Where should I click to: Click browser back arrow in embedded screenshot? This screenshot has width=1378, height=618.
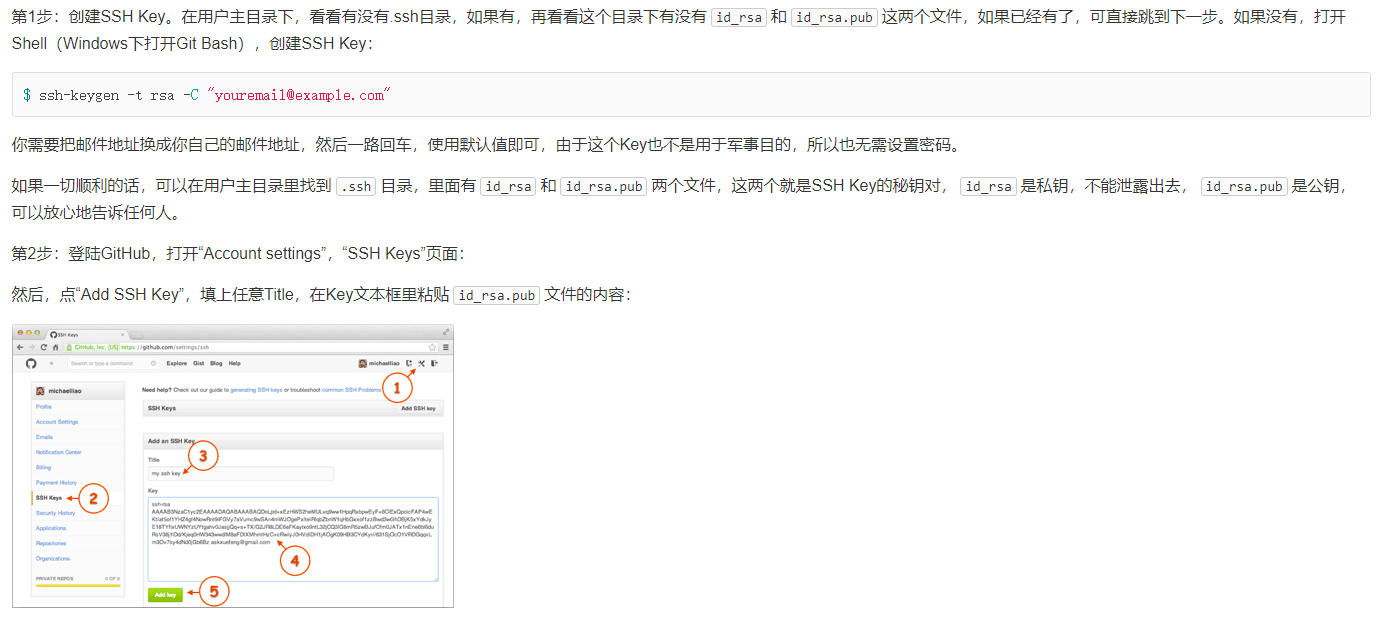(20, 347)
